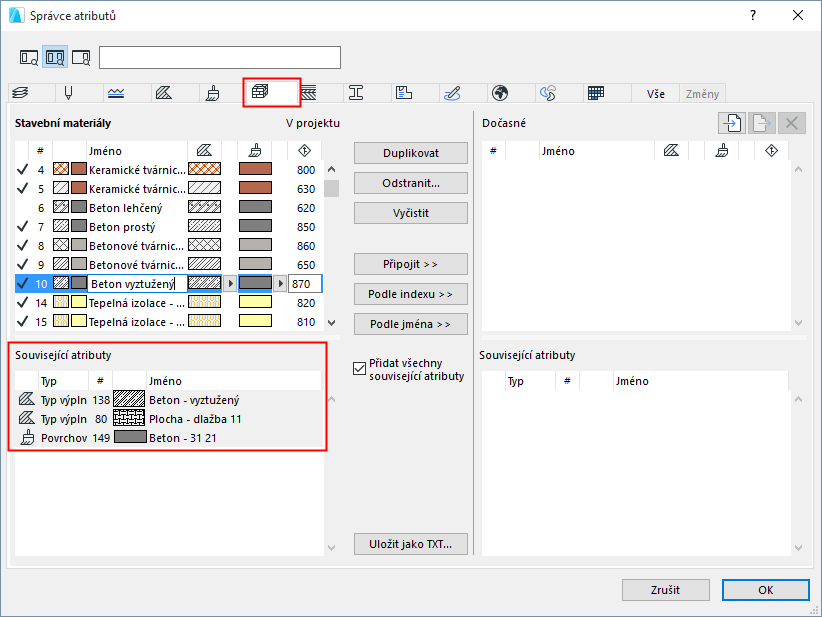Screen dimensions: 822x617
Task: Click the Duplikovat button
Action: [x=410, y=153]
